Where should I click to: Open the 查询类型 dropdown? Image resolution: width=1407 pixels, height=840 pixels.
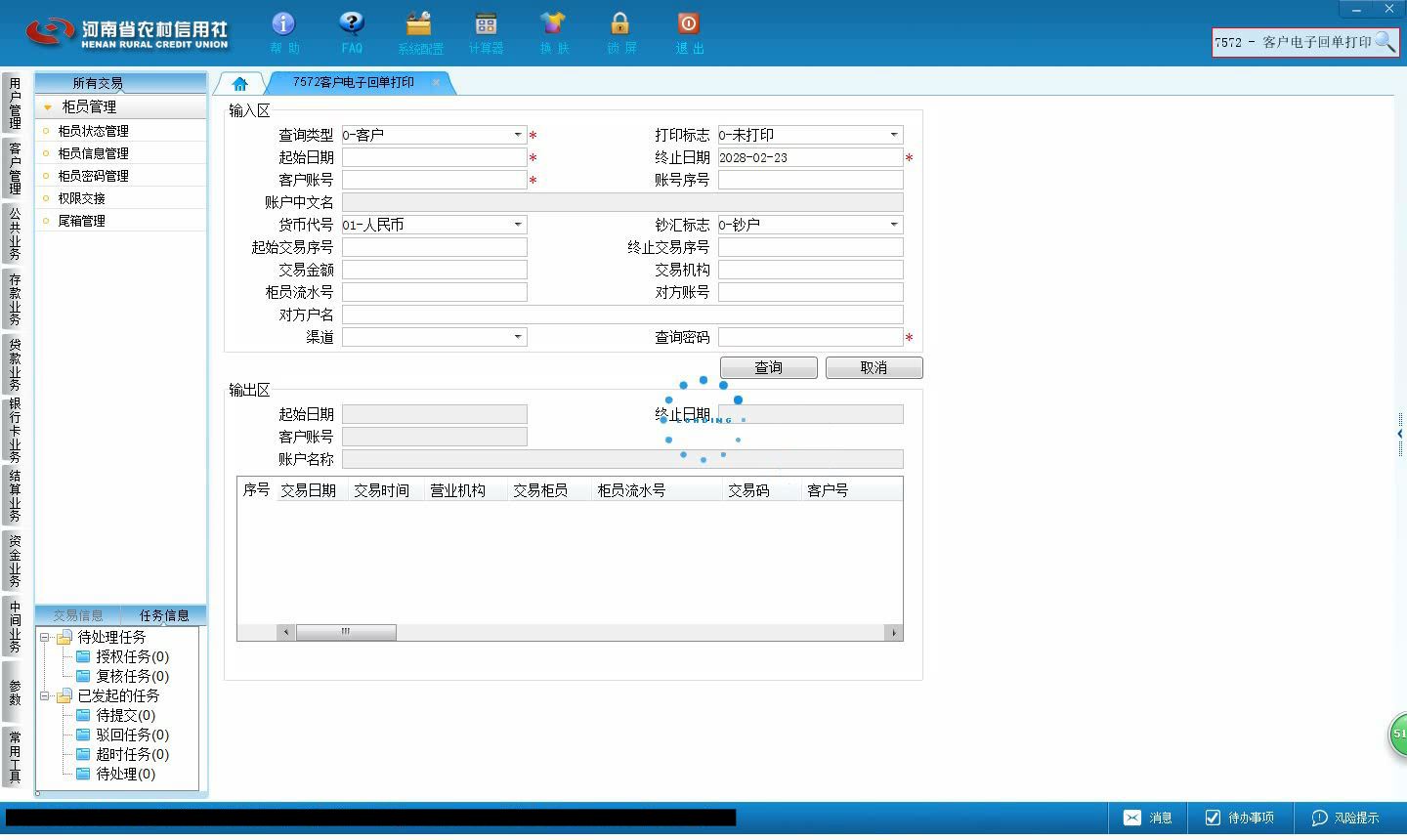[x=518, y=135]
